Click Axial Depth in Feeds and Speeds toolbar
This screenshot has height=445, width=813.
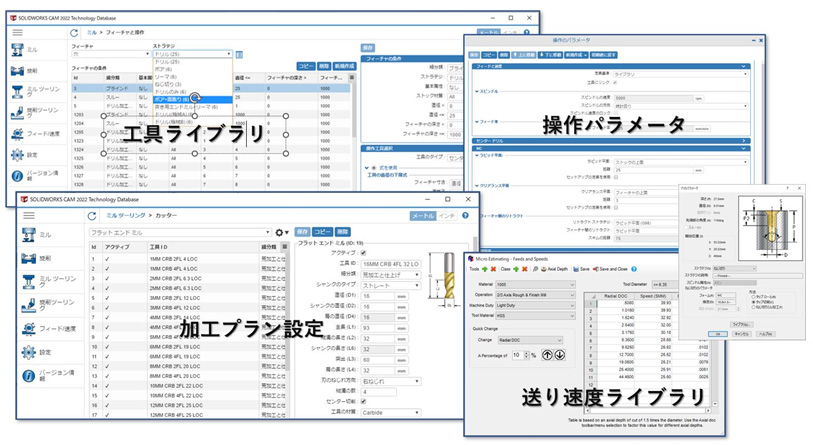[x=555, y=269]
